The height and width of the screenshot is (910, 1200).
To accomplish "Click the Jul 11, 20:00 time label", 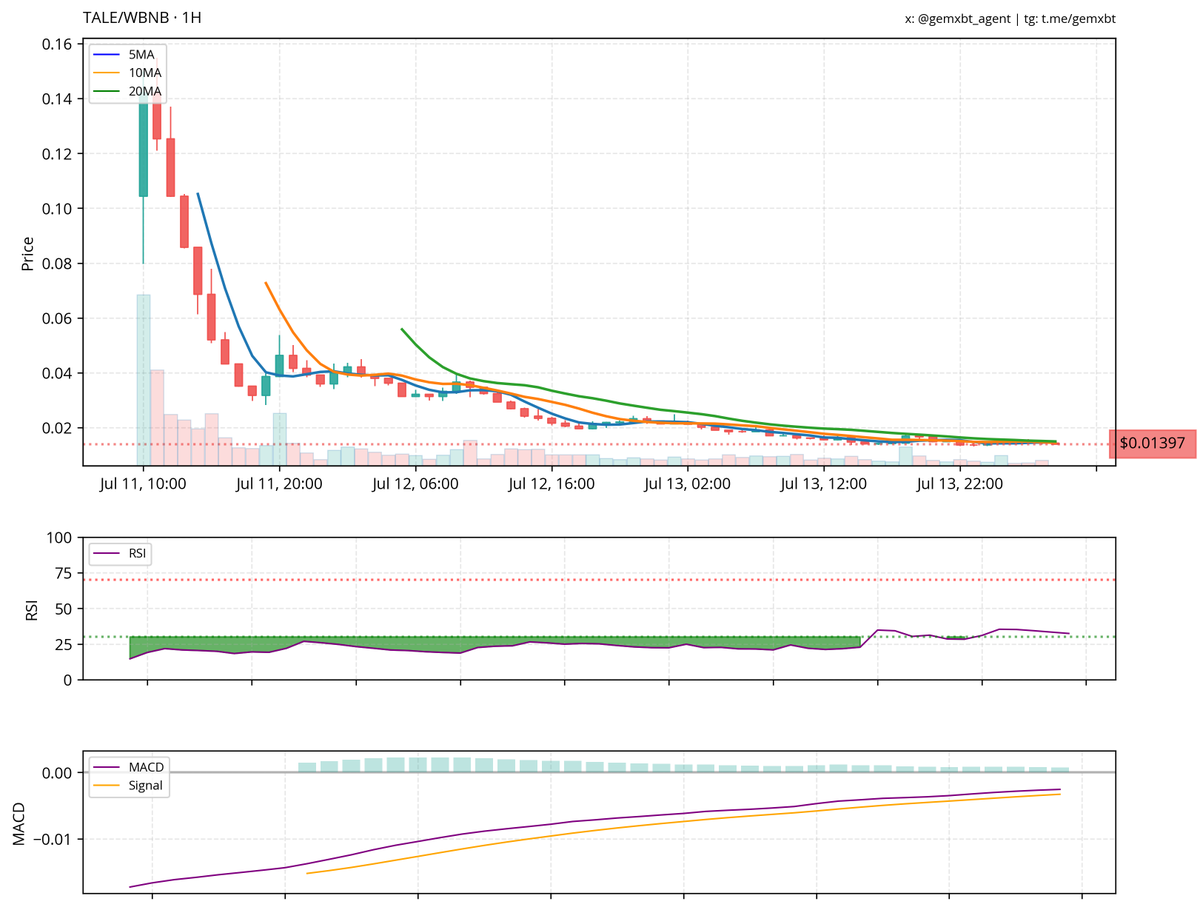I will [x=280, y=484].
